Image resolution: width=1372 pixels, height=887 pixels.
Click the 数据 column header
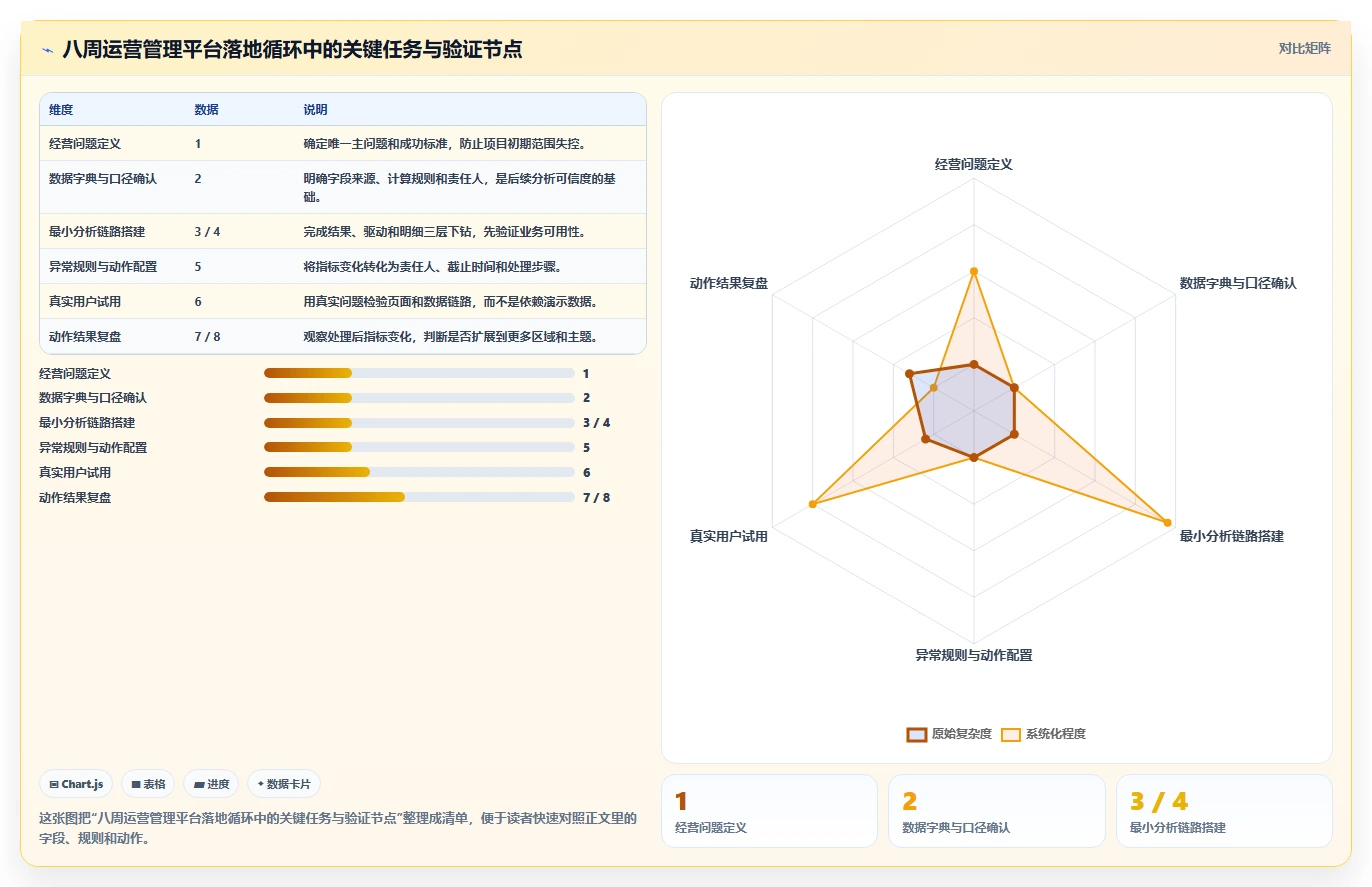click(x=206, y=110)
